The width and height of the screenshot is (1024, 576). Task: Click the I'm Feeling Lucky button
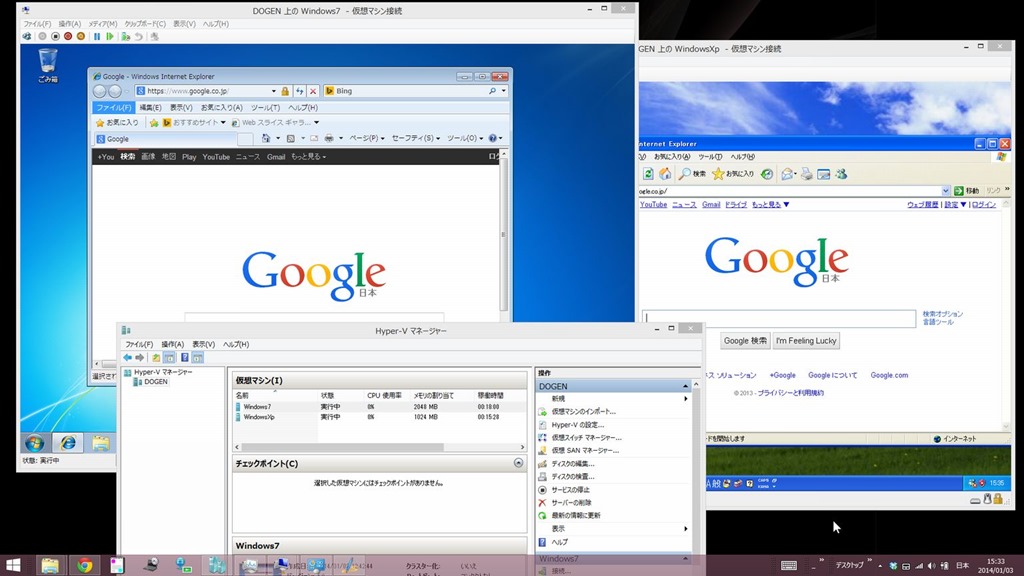(x=805, y=341)
